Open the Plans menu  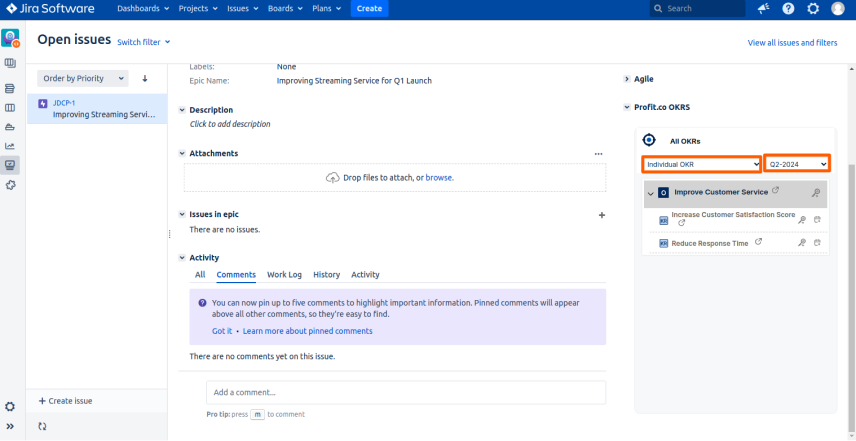(x=327, y=9)
